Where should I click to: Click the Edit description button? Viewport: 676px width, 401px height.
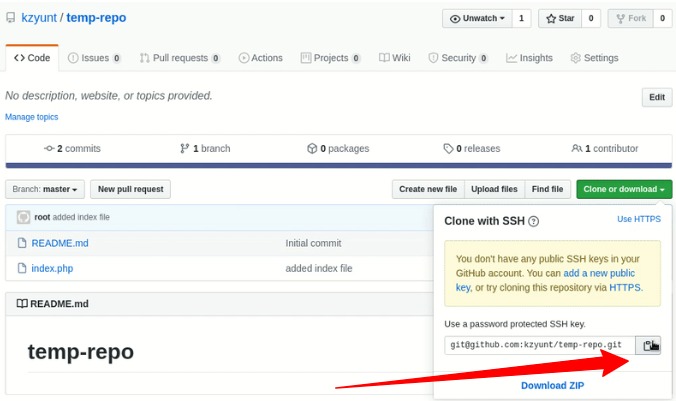point(657,97)
